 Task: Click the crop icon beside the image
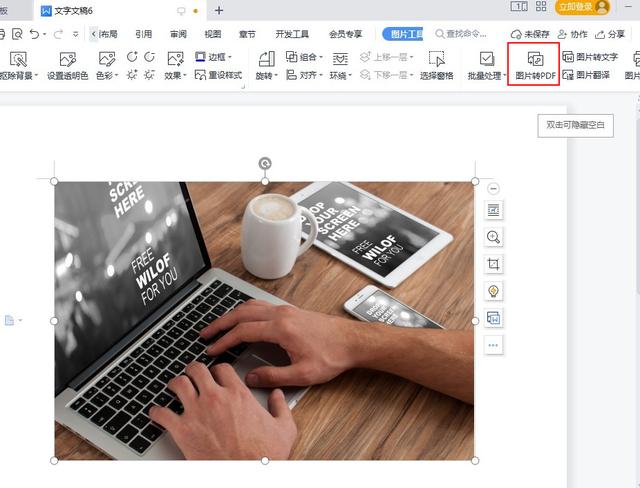(493, 264)
